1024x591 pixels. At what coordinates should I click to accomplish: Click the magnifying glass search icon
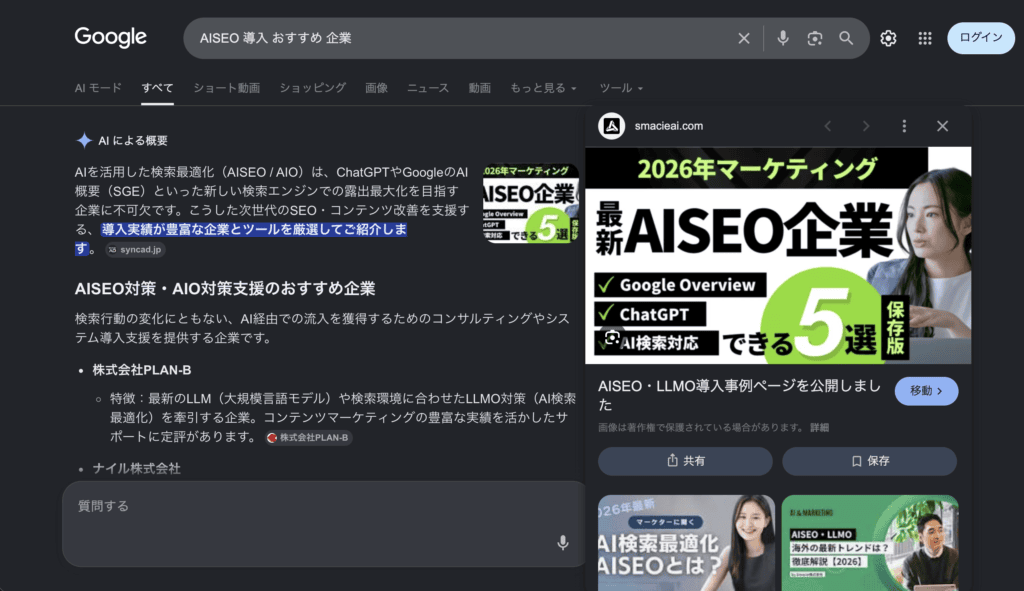pos(846,39)
